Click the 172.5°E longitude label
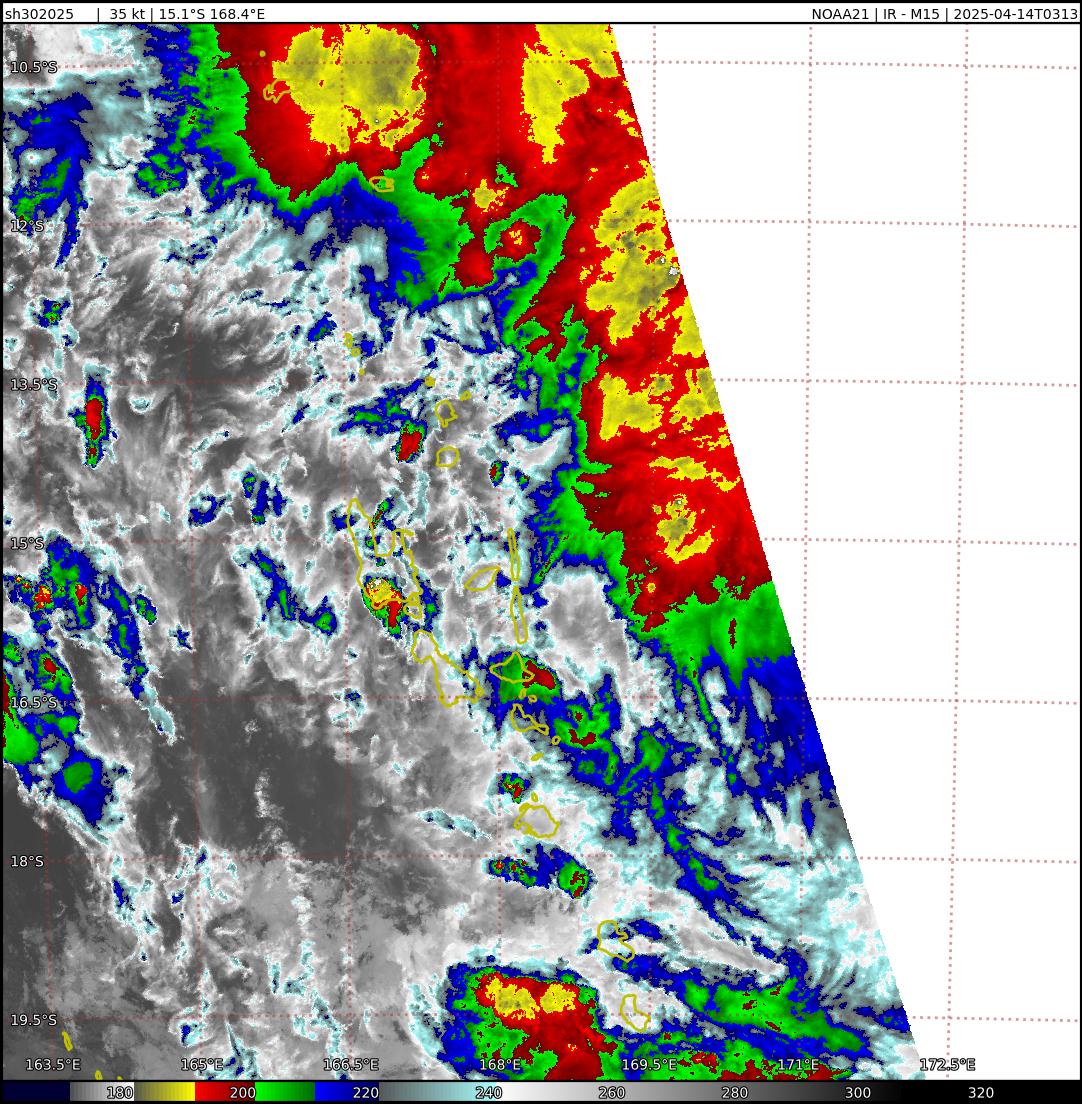1082x1104 pixels. (948, 1064)
